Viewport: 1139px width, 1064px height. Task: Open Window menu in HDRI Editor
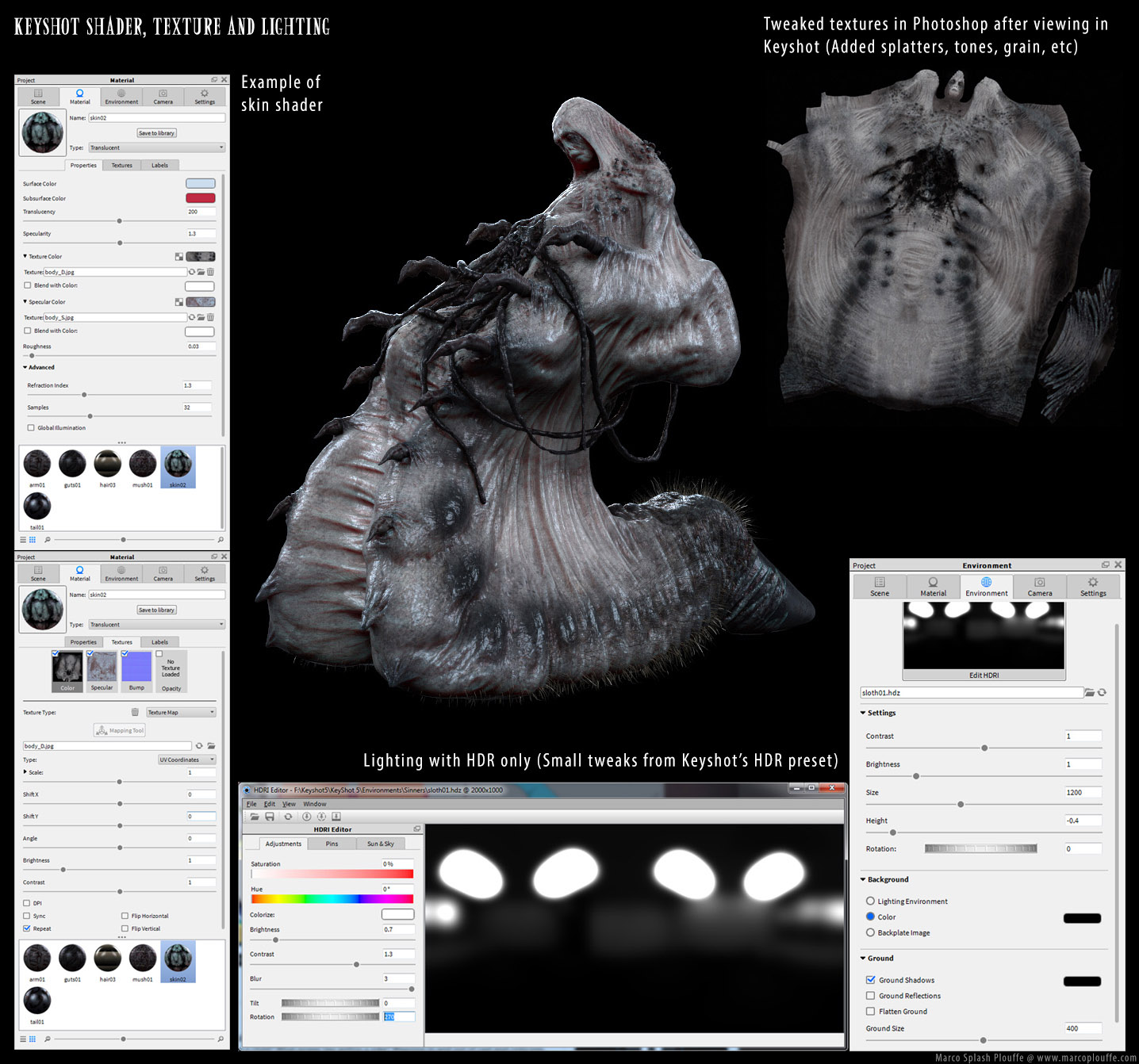tap(315, 804)
